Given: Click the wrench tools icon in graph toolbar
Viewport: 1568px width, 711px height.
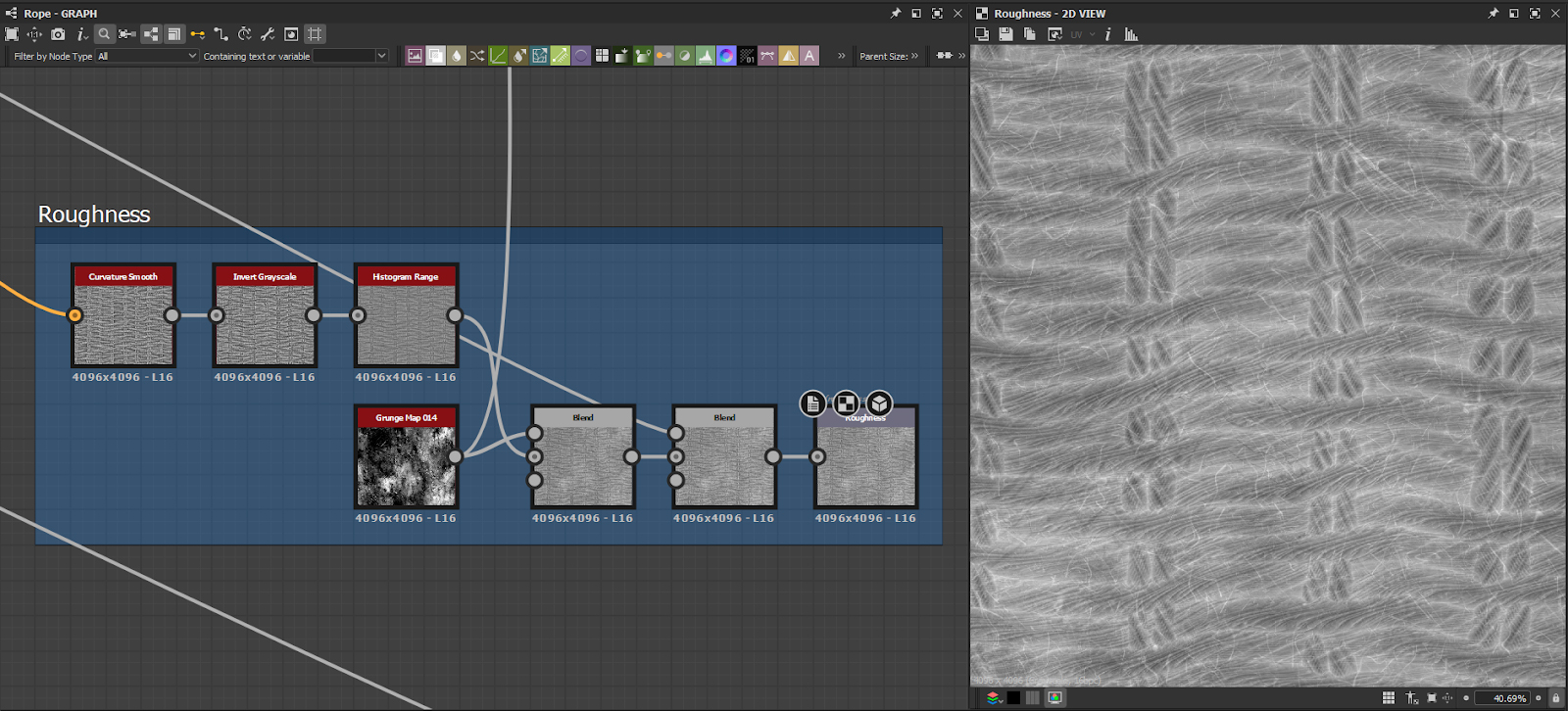Looking at the screenshot, I should coord(268,34).
